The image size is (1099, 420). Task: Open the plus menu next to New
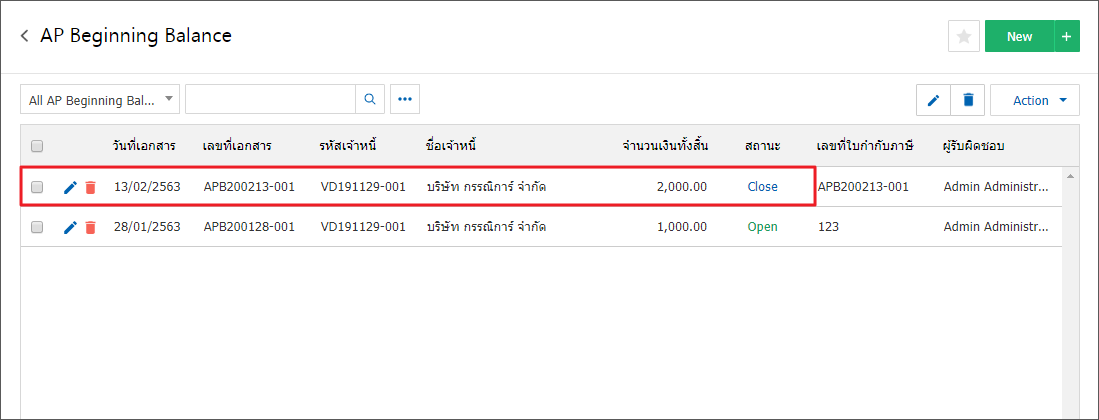point(1067,36)
